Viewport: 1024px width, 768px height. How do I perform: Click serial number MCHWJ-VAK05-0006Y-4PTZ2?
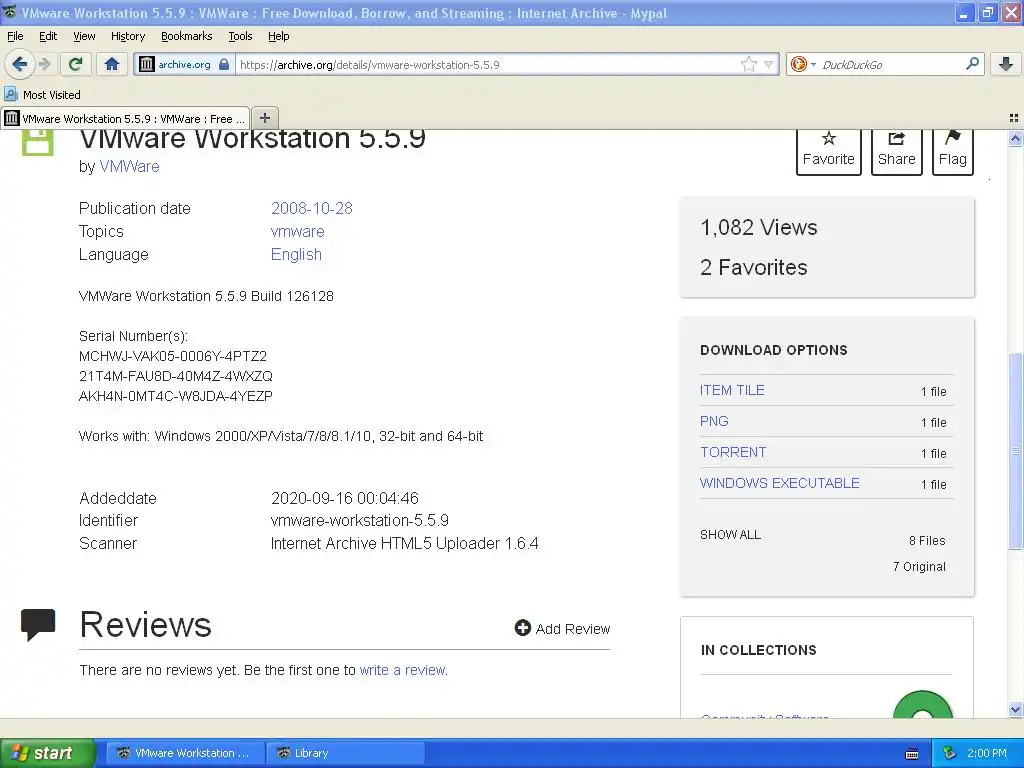(x=172, y=356)
